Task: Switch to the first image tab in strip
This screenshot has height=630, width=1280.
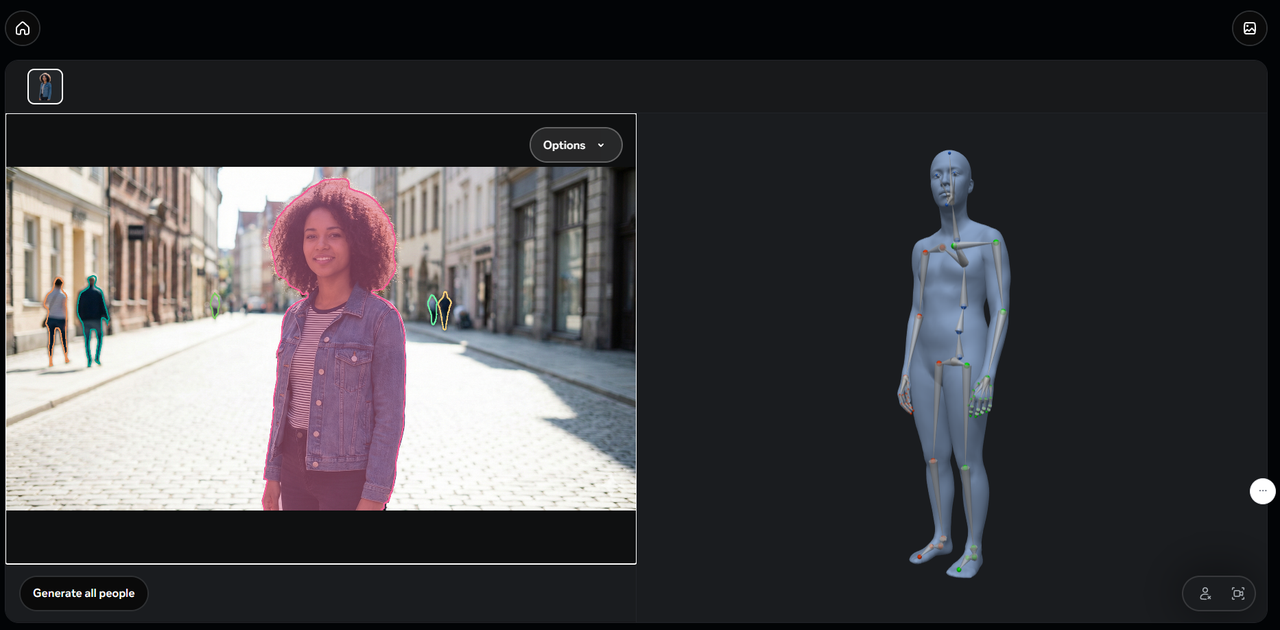Action: coord(45,86)
